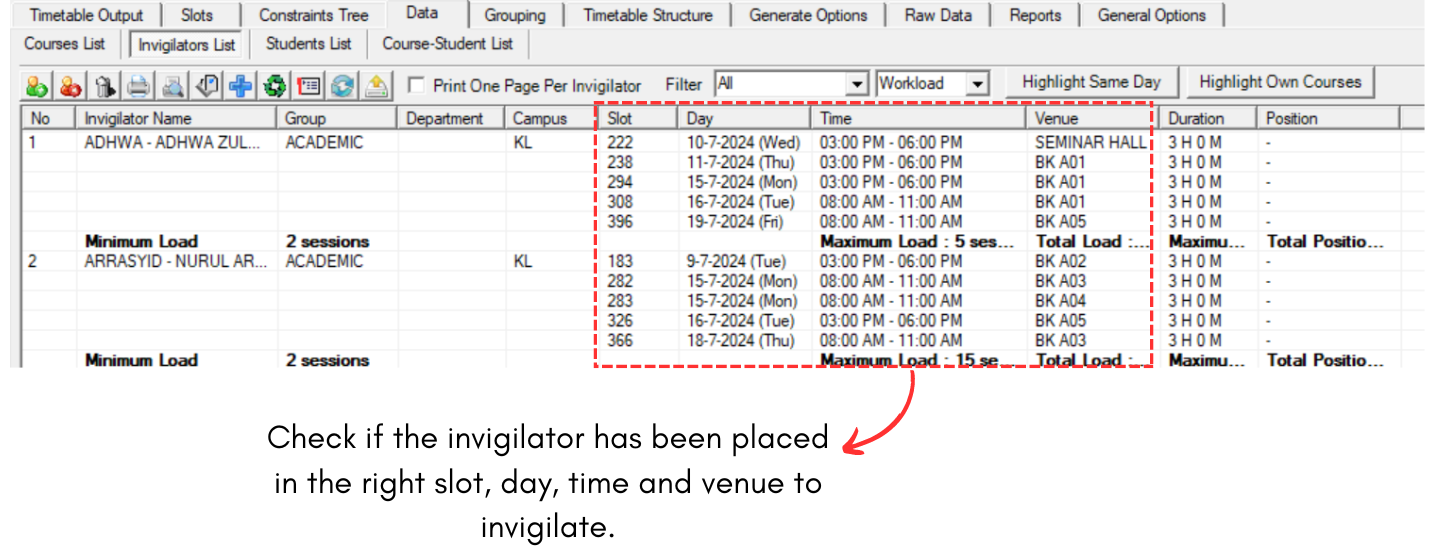This screenshot has height=547, width=1450.
Task: Enable Print One Page Per Invigilator
Action: coord(416,86)
